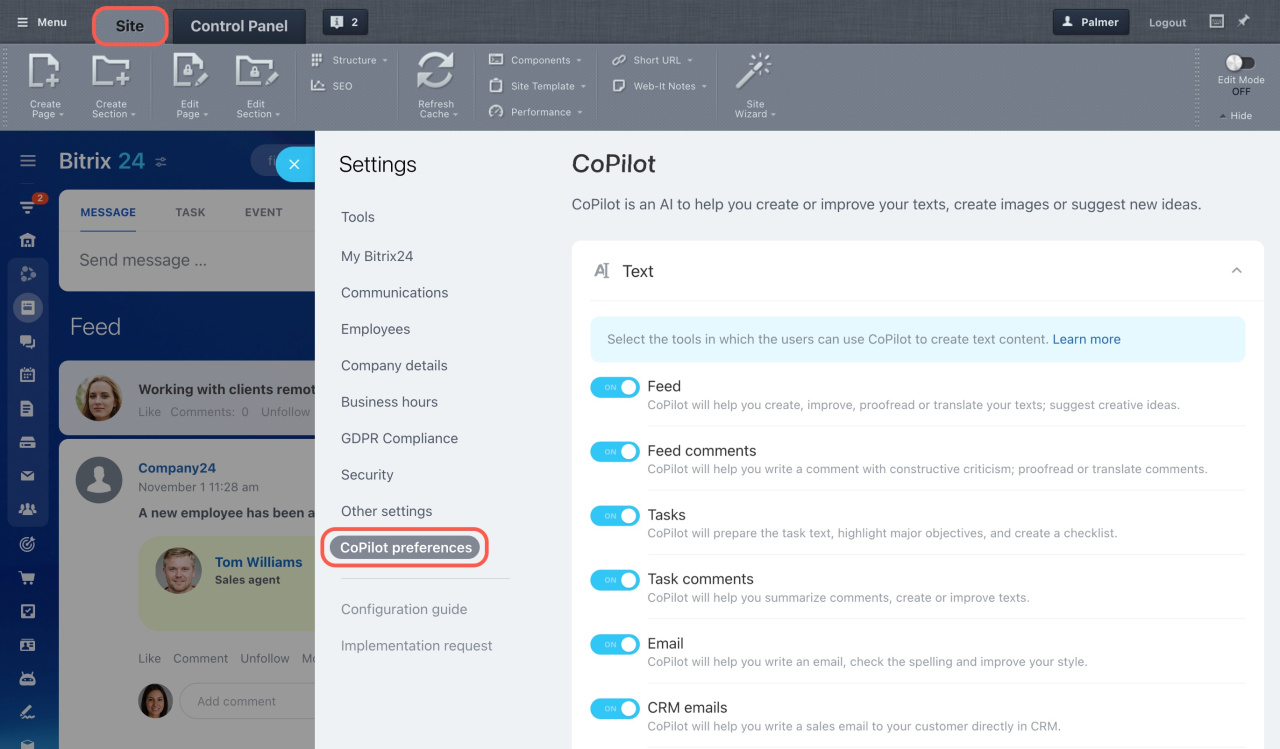Select the Calendar icon in left sidebar
This screenshot has width=1280, height=749.
click(x=27, y=374)
